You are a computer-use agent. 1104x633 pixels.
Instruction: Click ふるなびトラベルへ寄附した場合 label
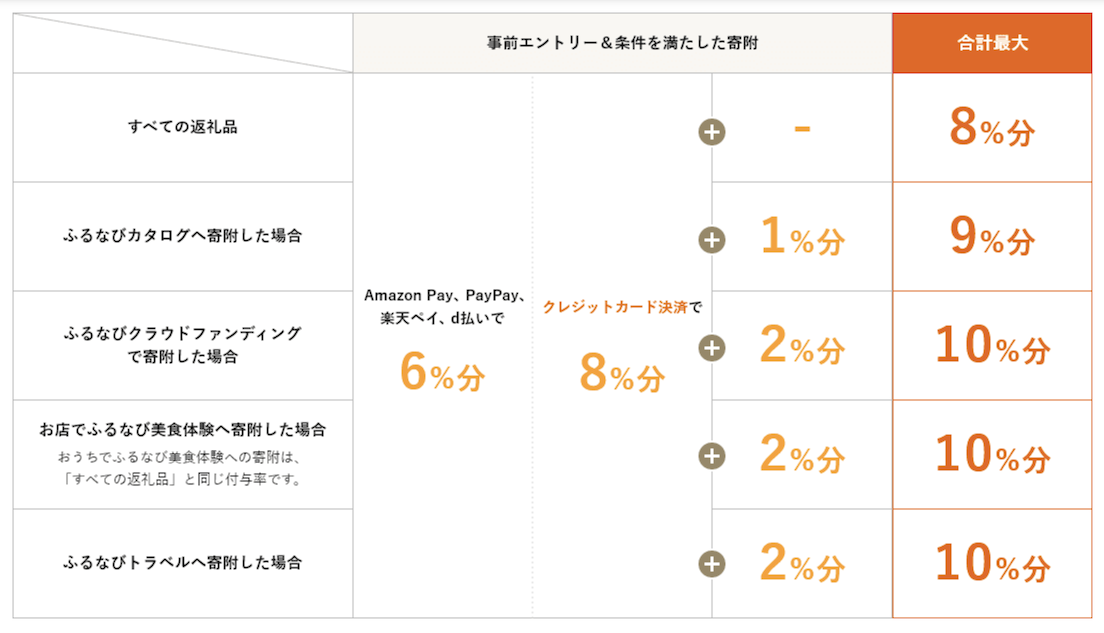point(182,563)
